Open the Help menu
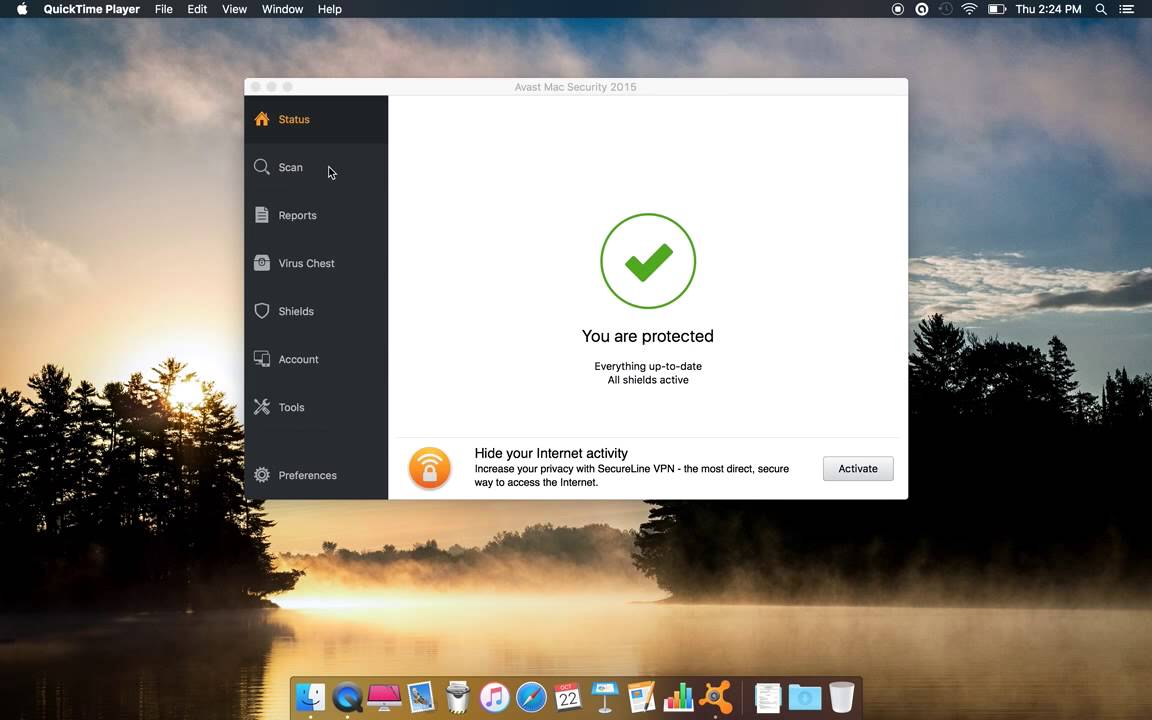Screen dimensions: 1152x720 point(329,9)
